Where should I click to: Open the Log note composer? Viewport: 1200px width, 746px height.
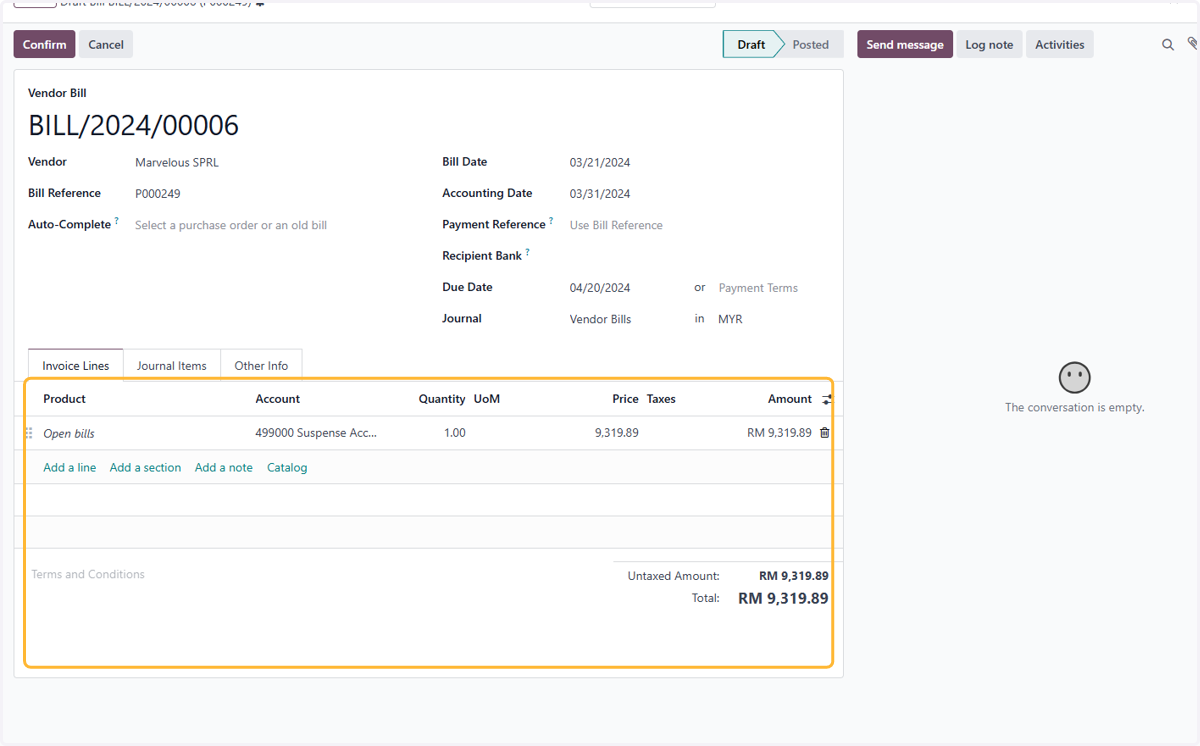coord(989,44)
